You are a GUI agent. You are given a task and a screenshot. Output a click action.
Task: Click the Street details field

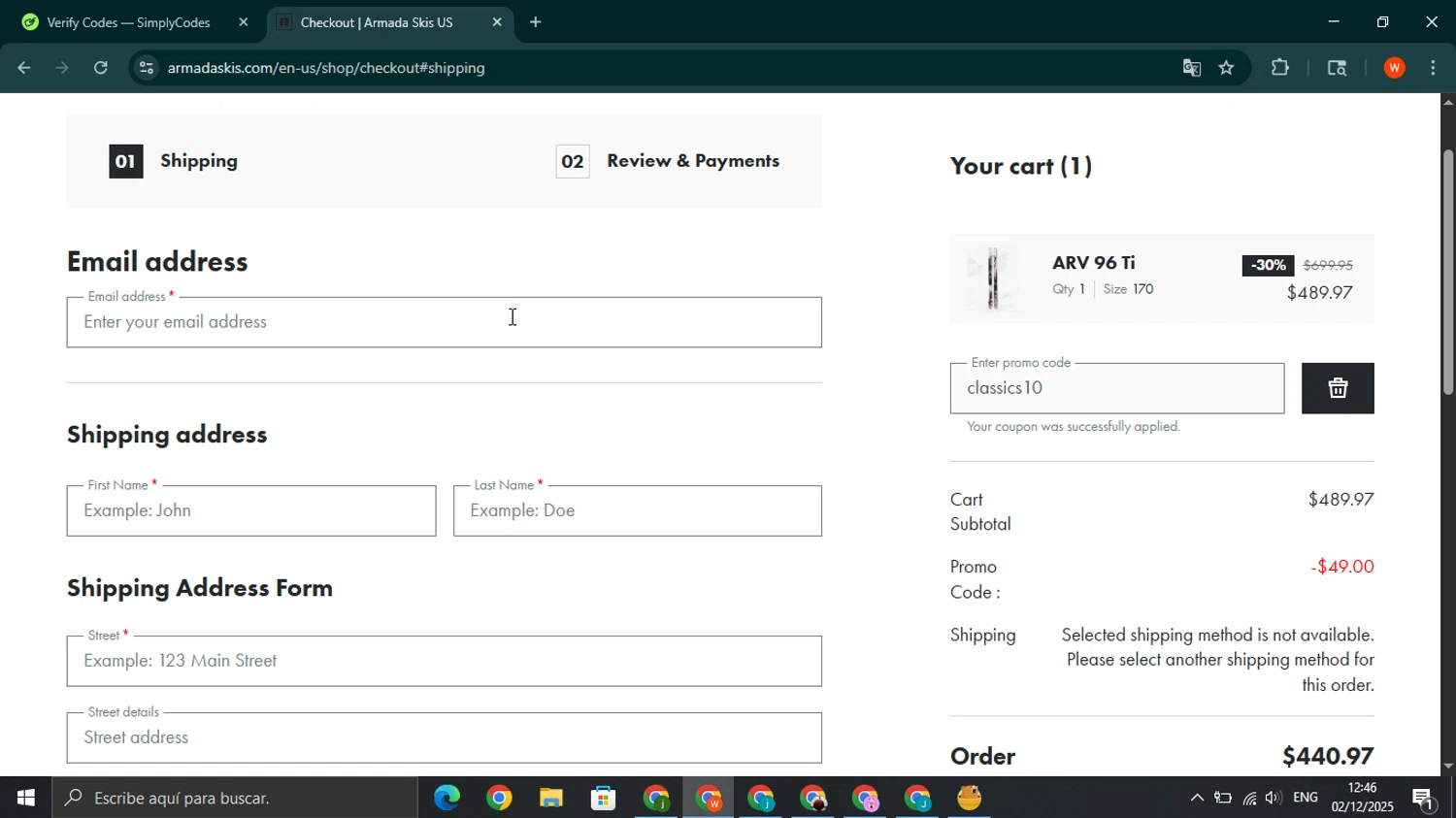(444, 737)
